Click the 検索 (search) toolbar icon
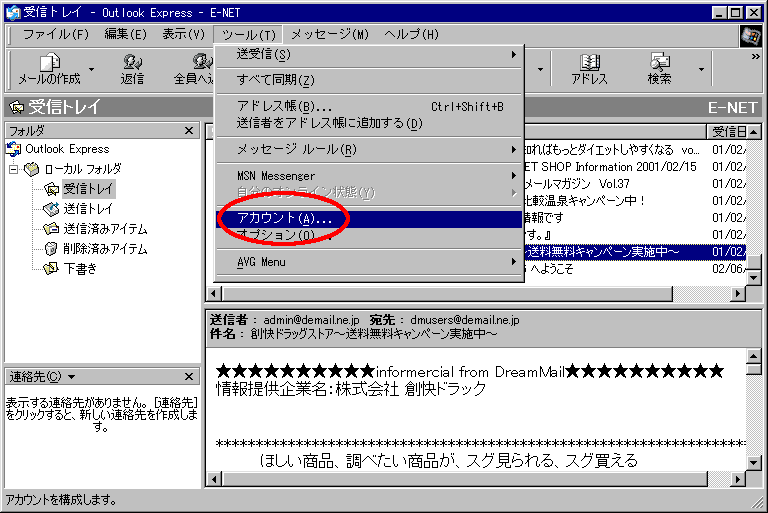Screen dimensions: 768x513 [660, 62]
